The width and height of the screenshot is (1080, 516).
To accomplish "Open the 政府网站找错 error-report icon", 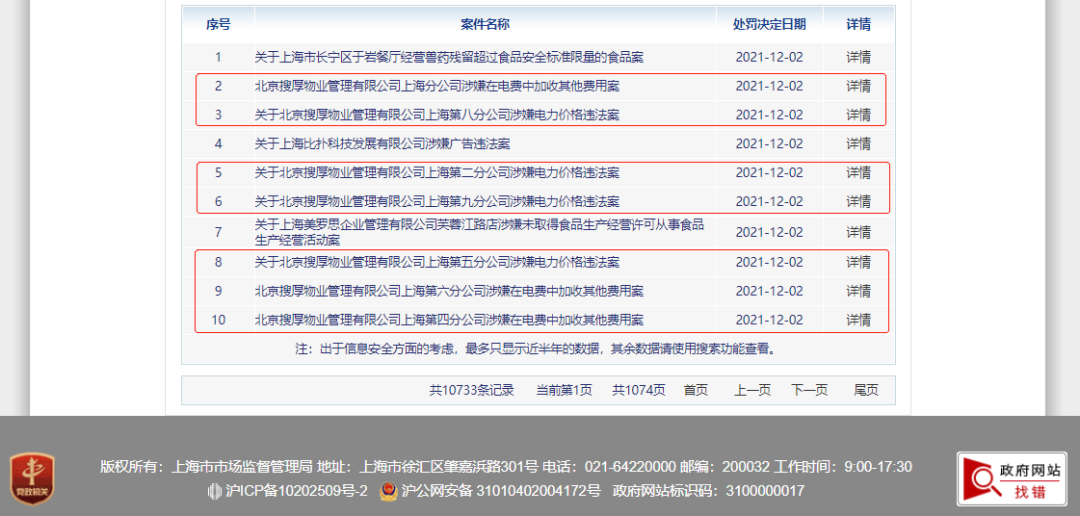I will click(x=1011, y=479).
